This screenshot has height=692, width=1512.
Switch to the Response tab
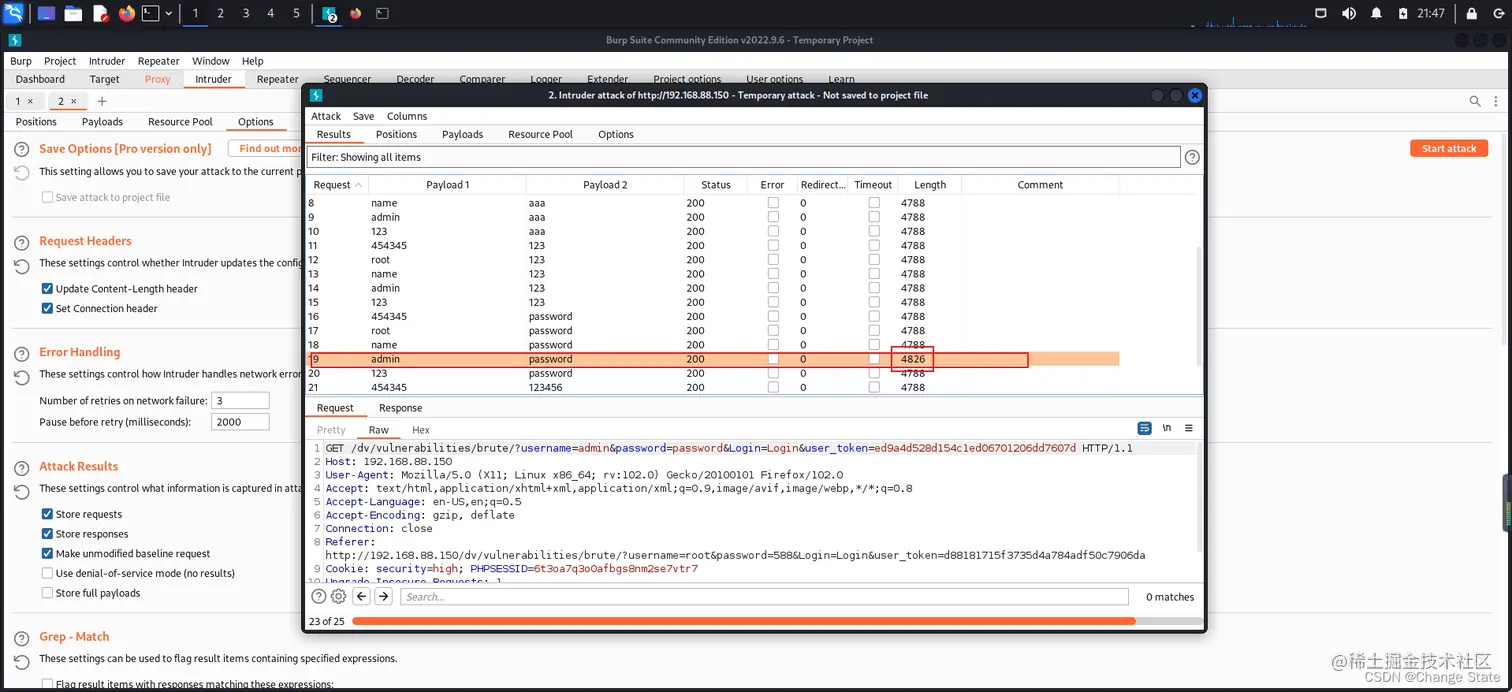(400, 408)
